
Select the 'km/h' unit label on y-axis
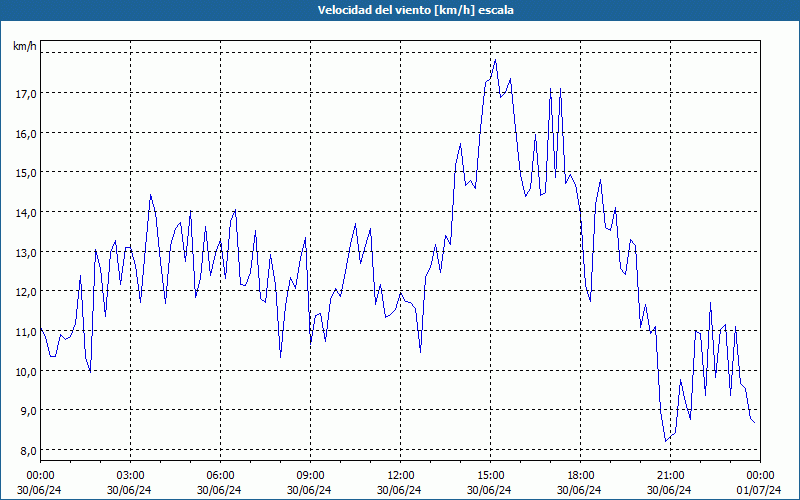(x=24, y=46)
